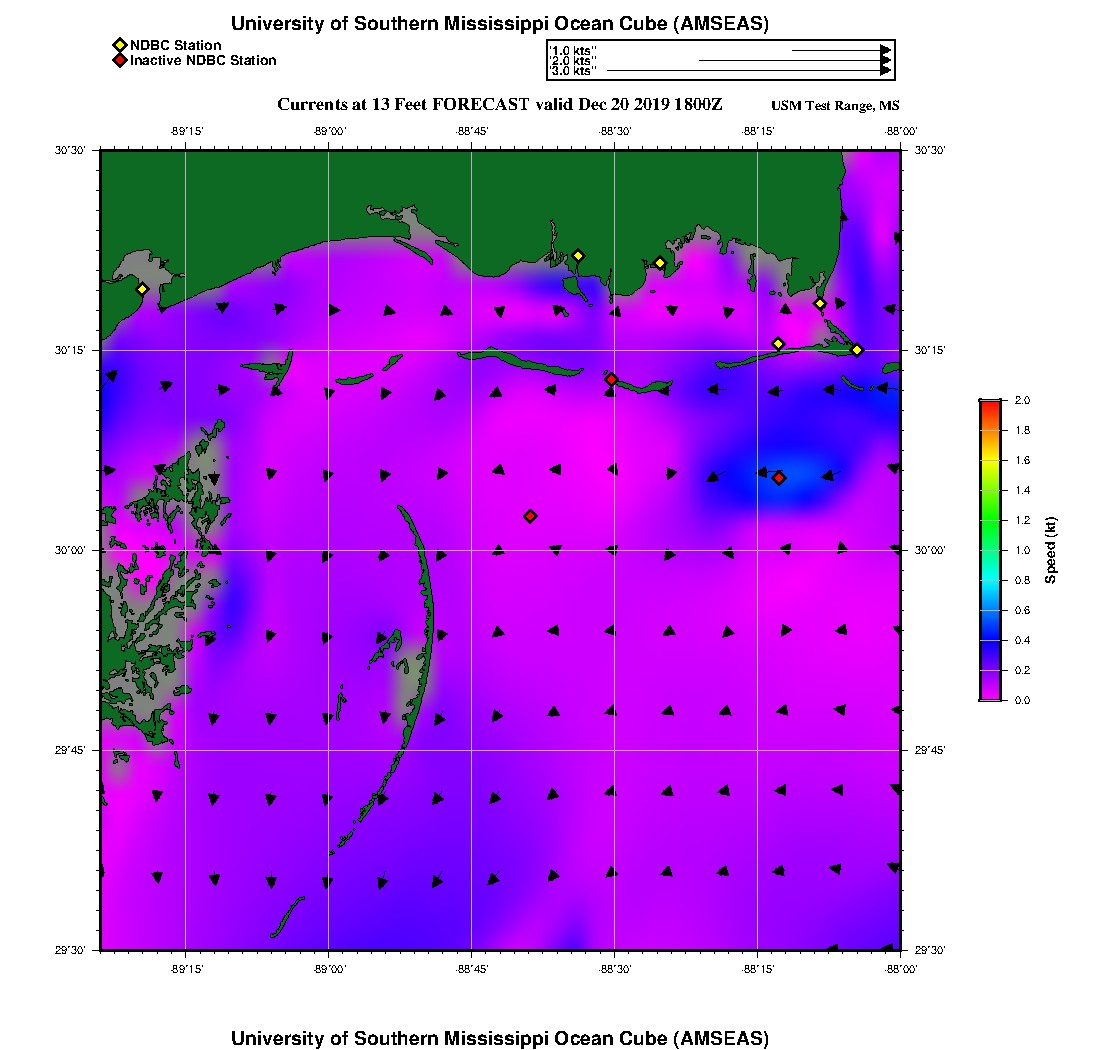Image resolution: width=1100 pixels, height=1050 pixels.
Task: Click the 1.0 tick label on the color bar
Action: [1022, 550]
